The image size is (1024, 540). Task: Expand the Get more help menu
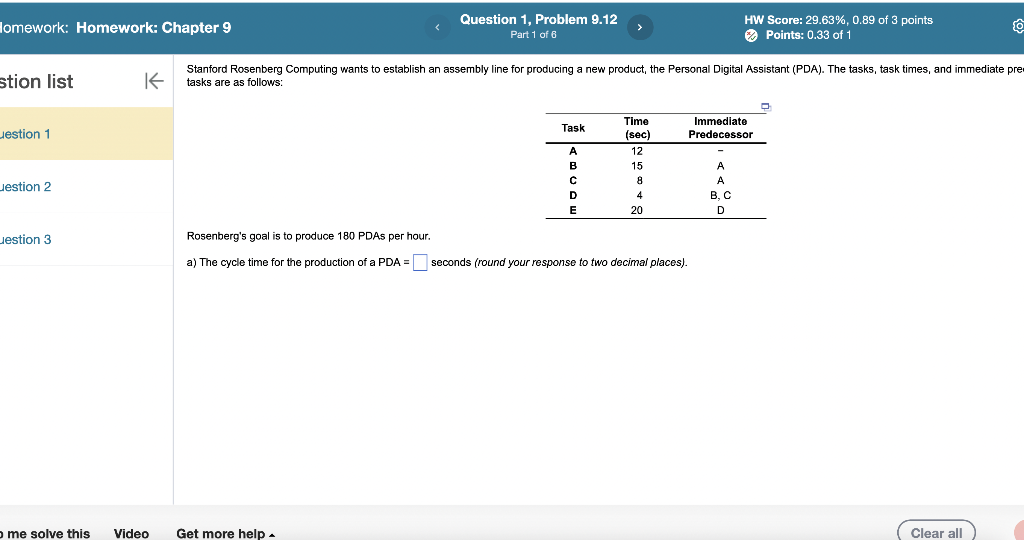click(225, 533)
